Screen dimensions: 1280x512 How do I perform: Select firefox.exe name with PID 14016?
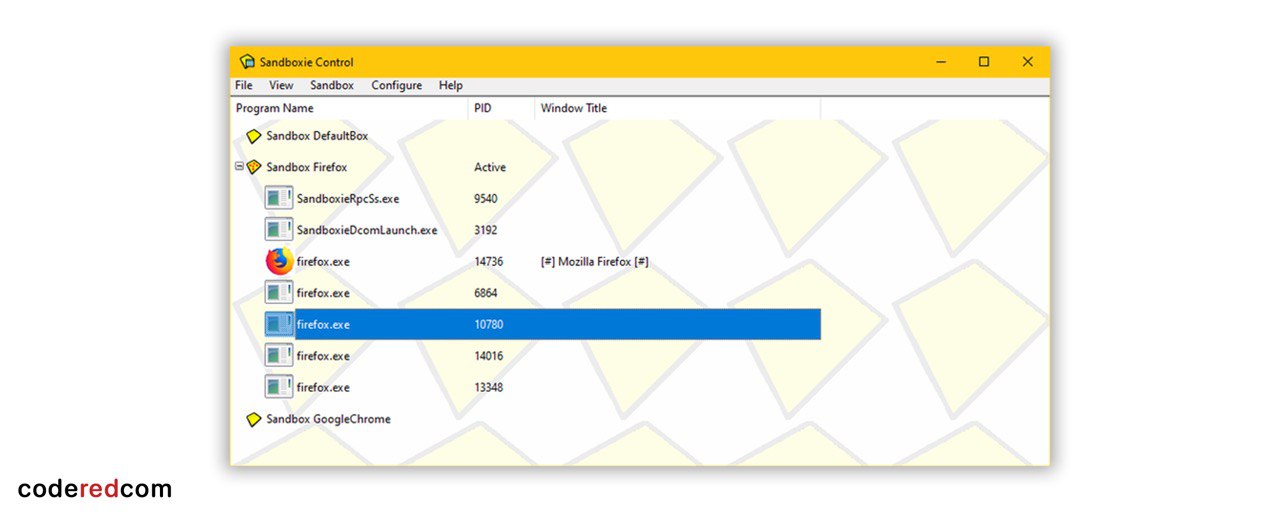[323, 356]
